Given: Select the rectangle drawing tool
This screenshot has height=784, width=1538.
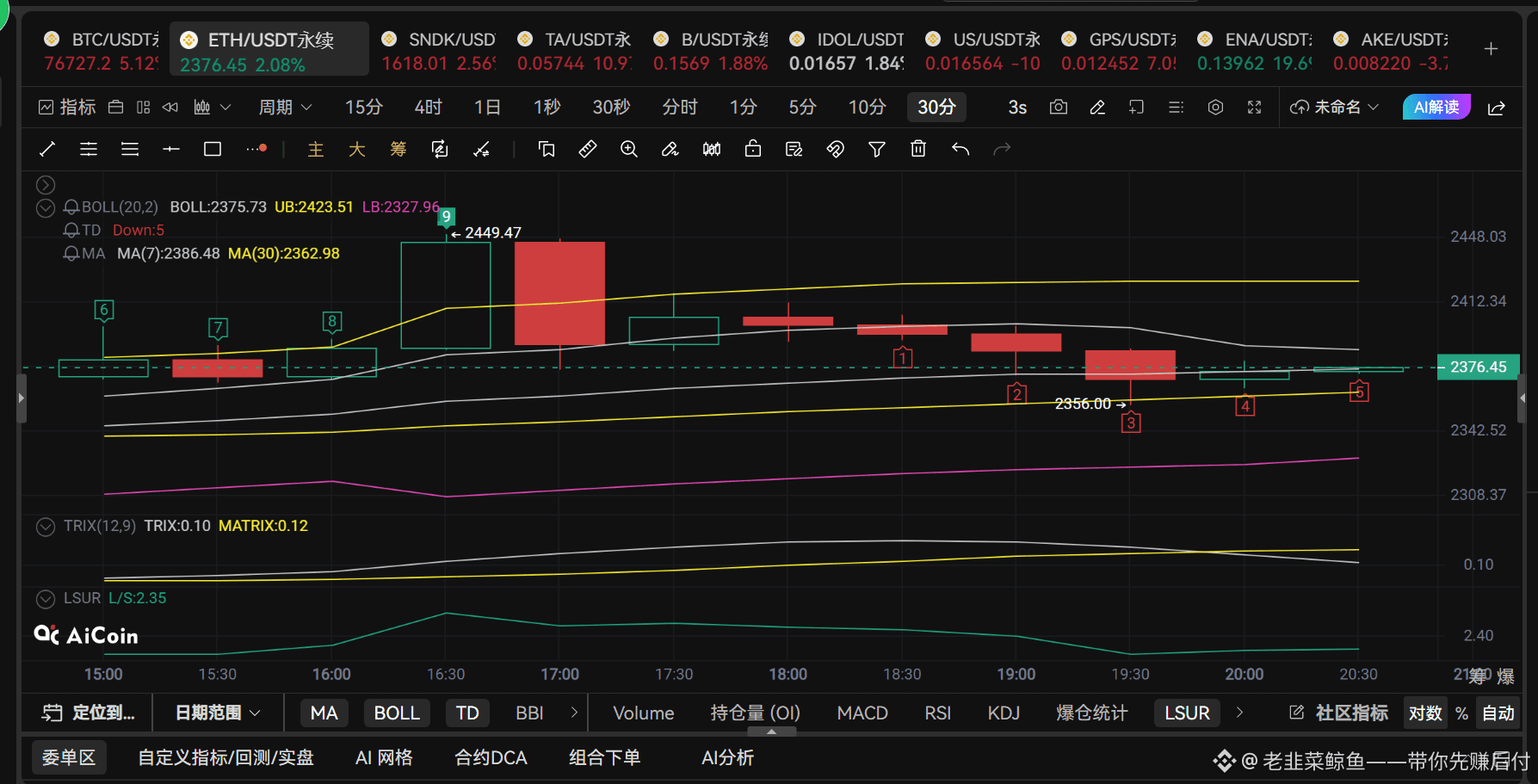Looking at the screenshot, I should point(213,150).
